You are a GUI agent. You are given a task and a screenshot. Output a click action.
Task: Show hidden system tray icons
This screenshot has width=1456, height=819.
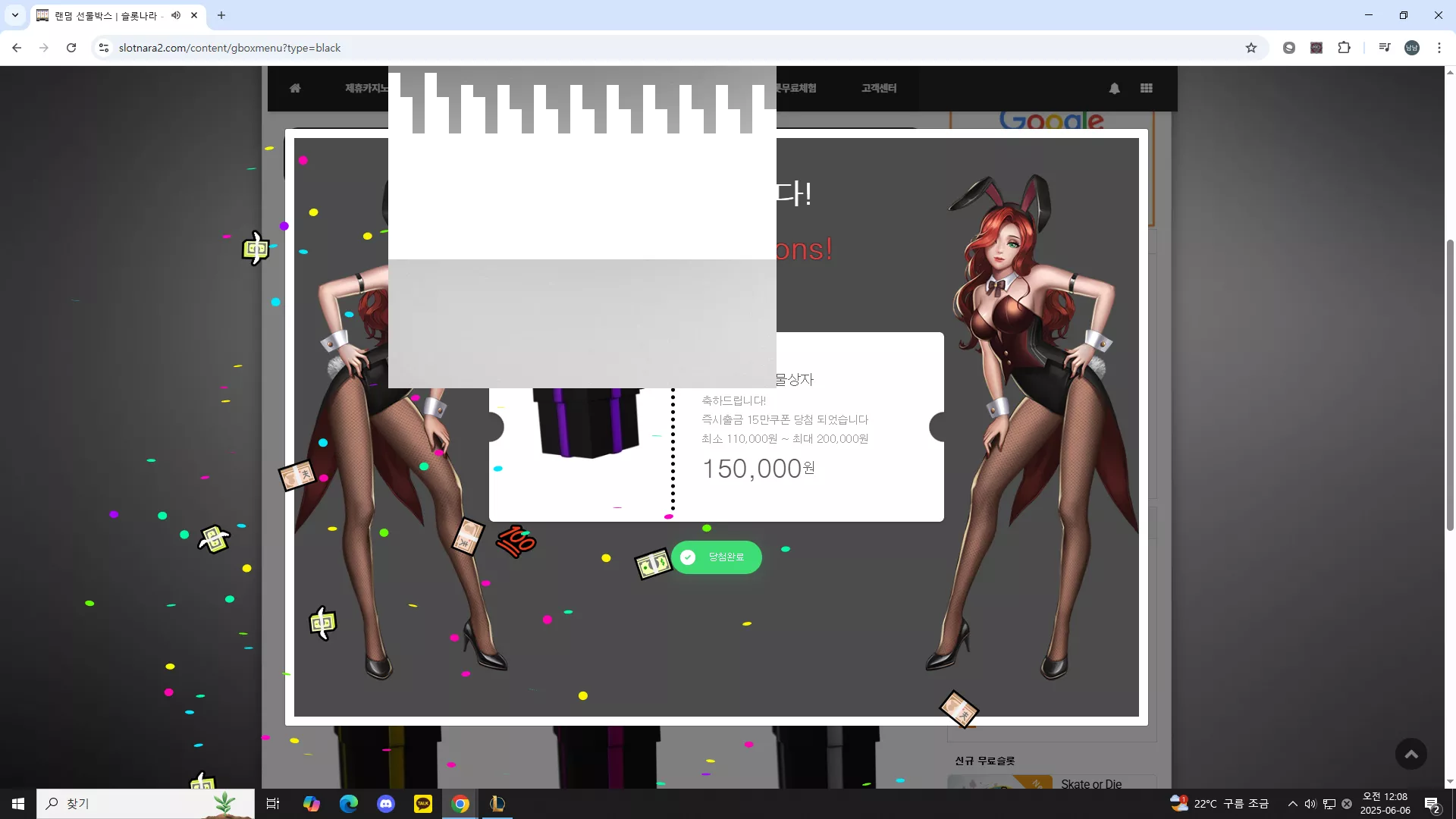[1292, 804]
